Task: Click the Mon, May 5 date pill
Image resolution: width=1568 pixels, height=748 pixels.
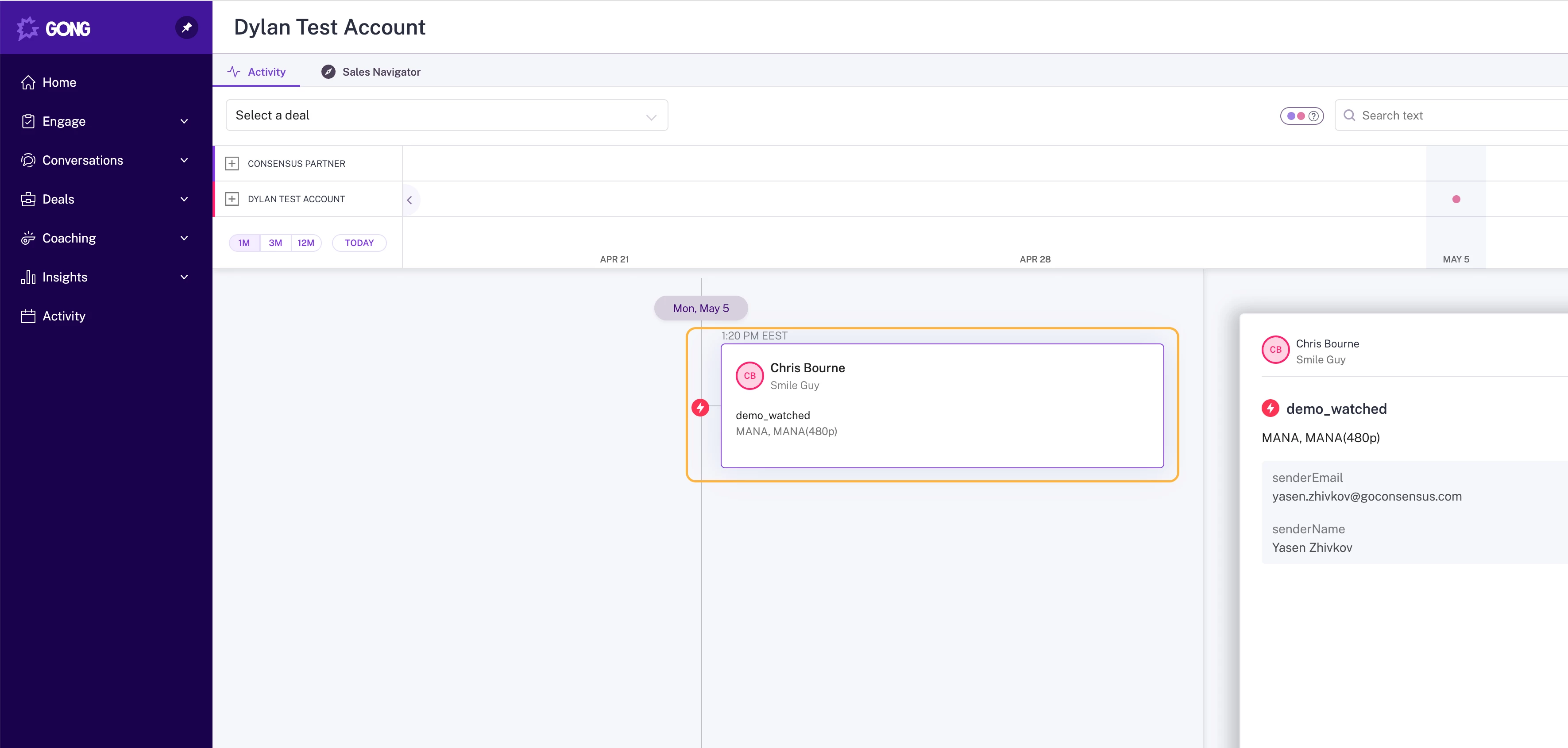Action: [701, 308]
